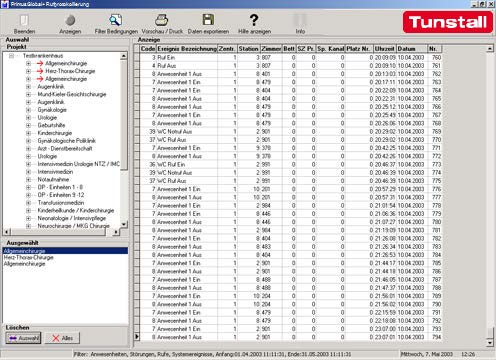Click Ereignis Bezeichnung column header
This screenshot has width=496, height=360.
coord(187,49)
